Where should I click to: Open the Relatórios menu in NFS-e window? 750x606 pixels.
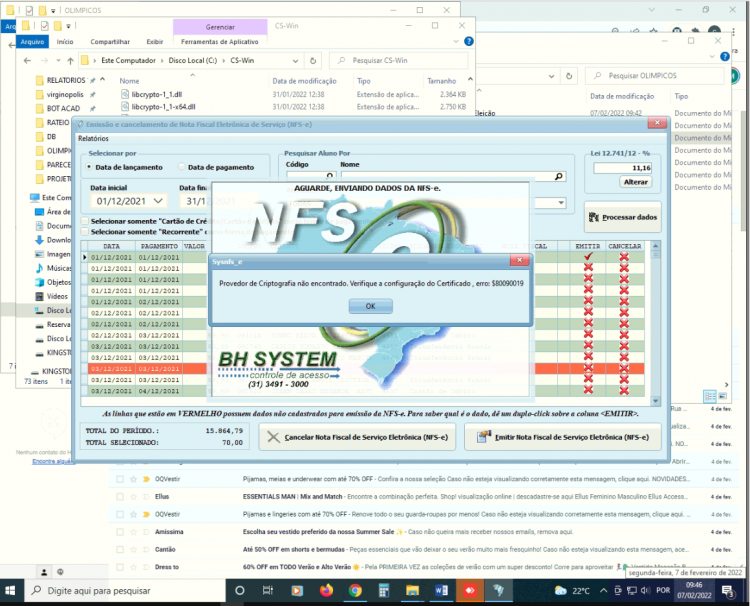[93, 138]
